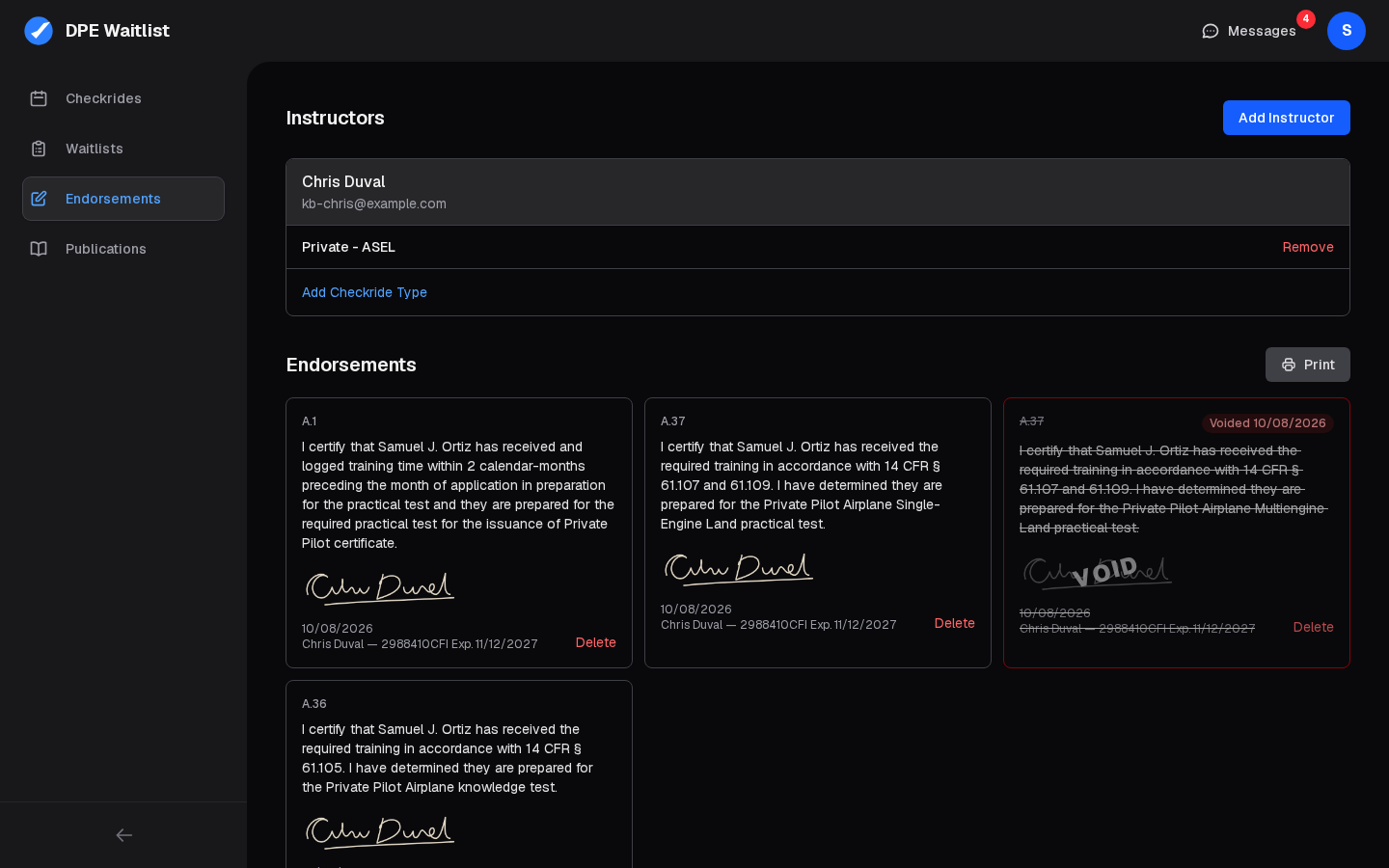Click the VOID stamped signature
1389x868 pixels.
click(1097, 572)
